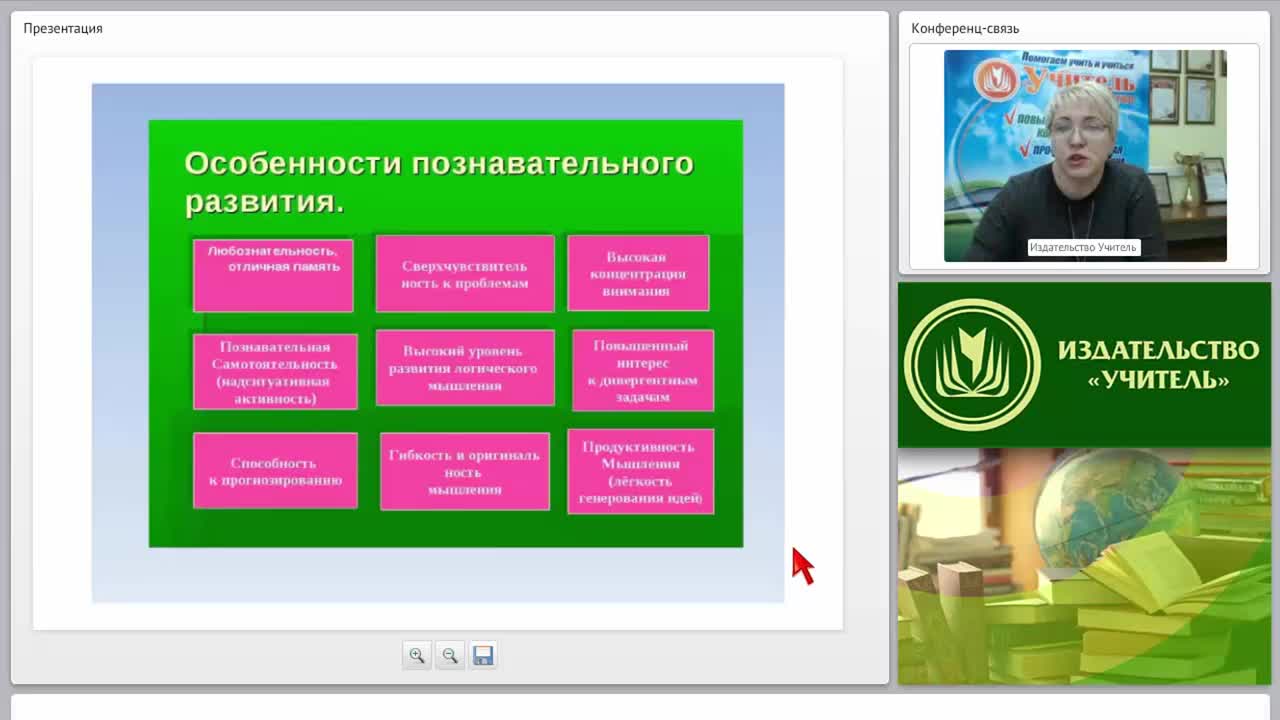Save the presentation with the floppy disk icon
1280x720 pixels.
(483, 656)
